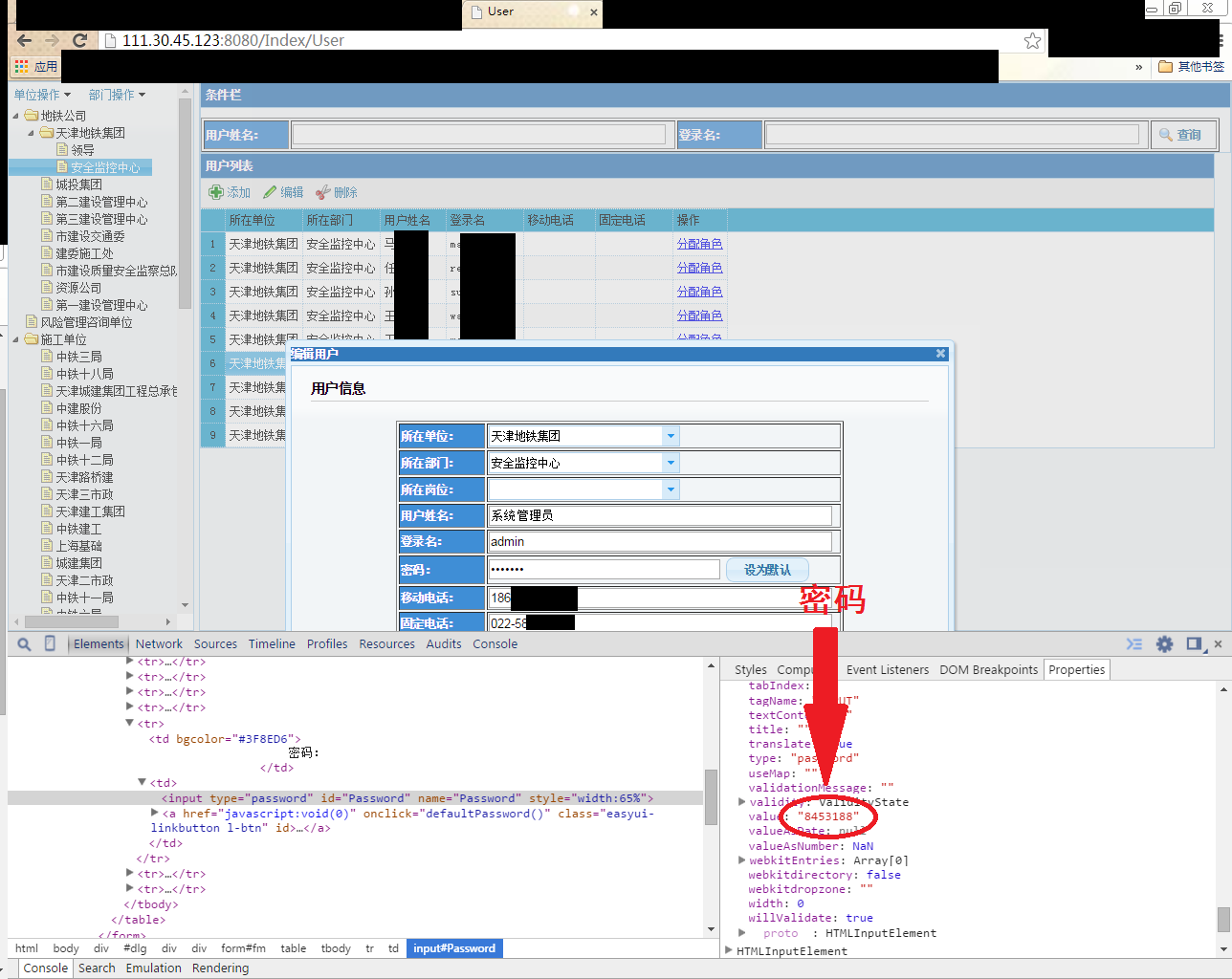Click the browser address bar URL

pos(233,40)
